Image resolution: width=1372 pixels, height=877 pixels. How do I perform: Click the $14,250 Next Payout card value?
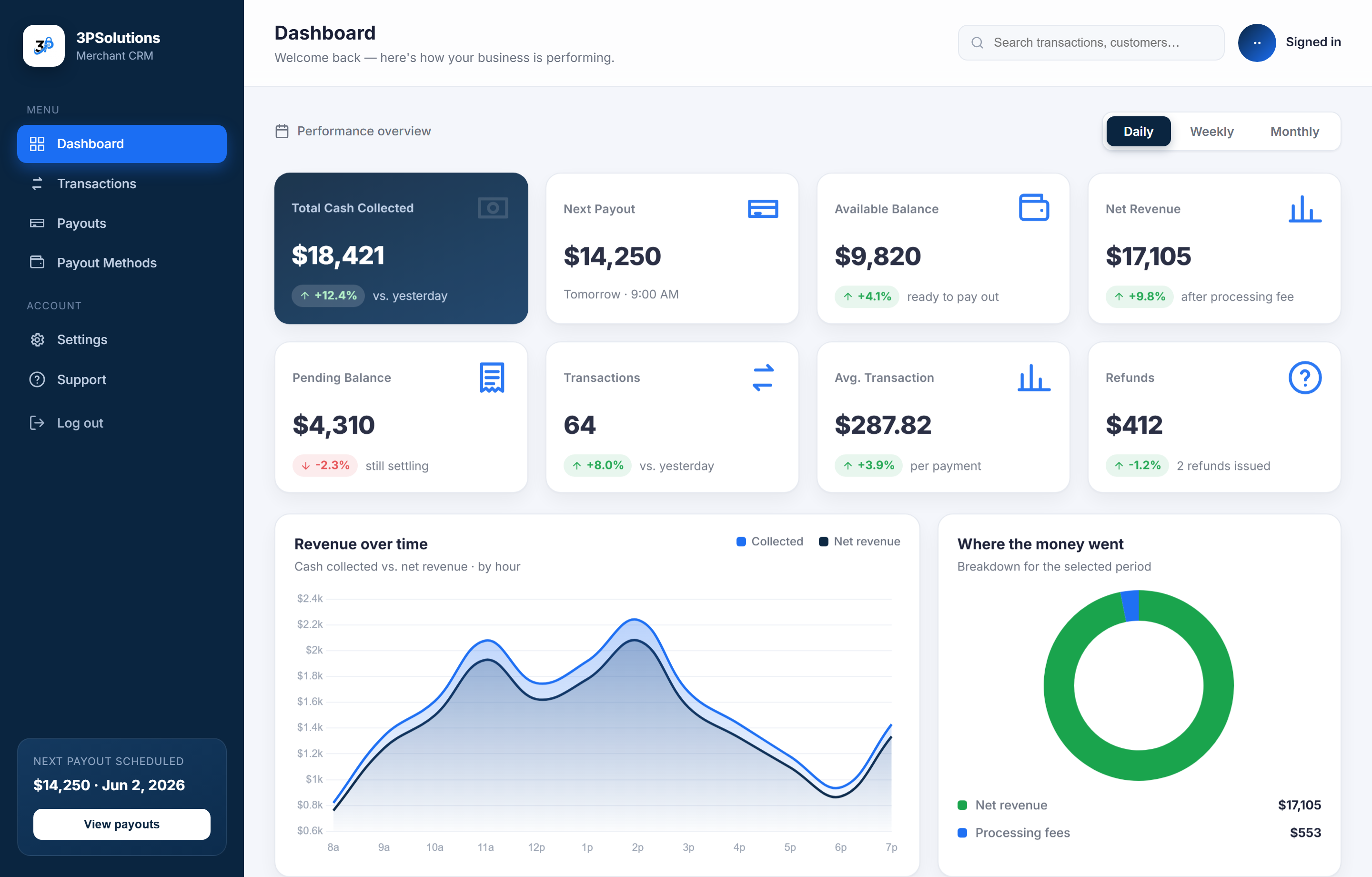point(612,256)
